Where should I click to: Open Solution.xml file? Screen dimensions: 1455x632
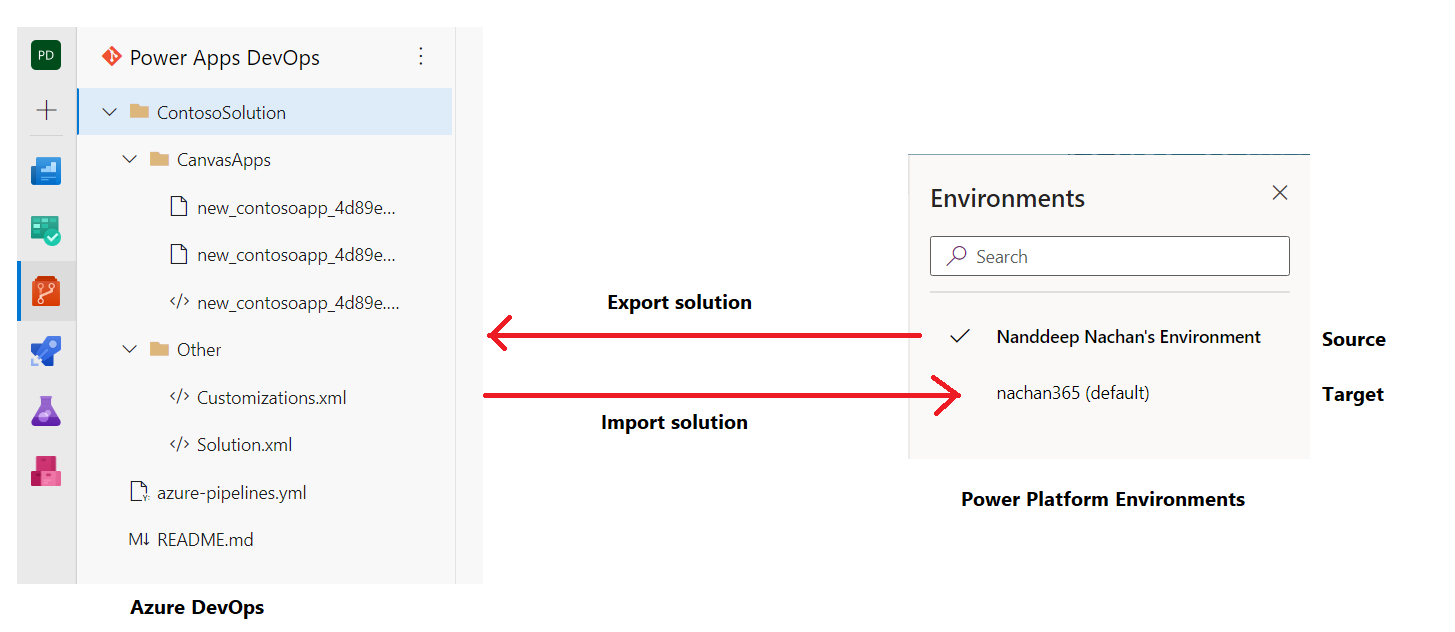click(244, 444)
